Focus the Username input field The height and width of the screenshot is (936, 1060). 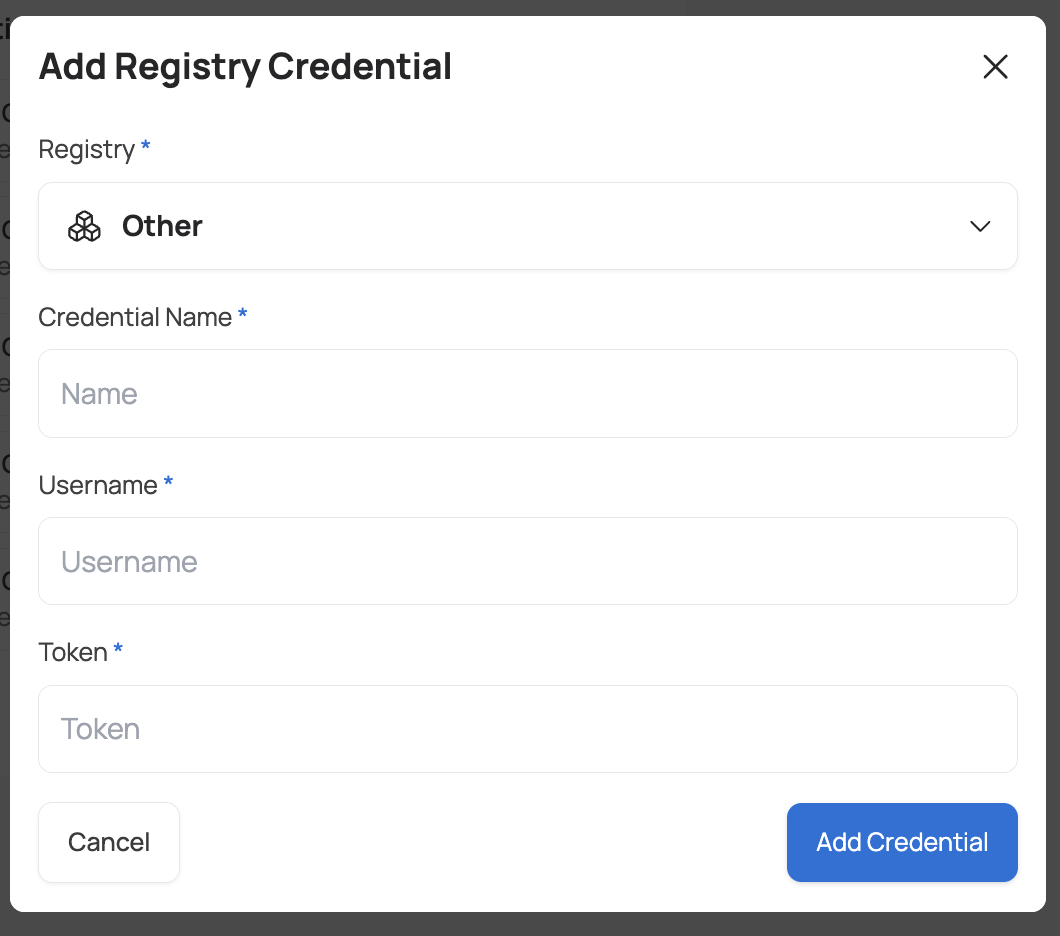click(x=528, y=561)
